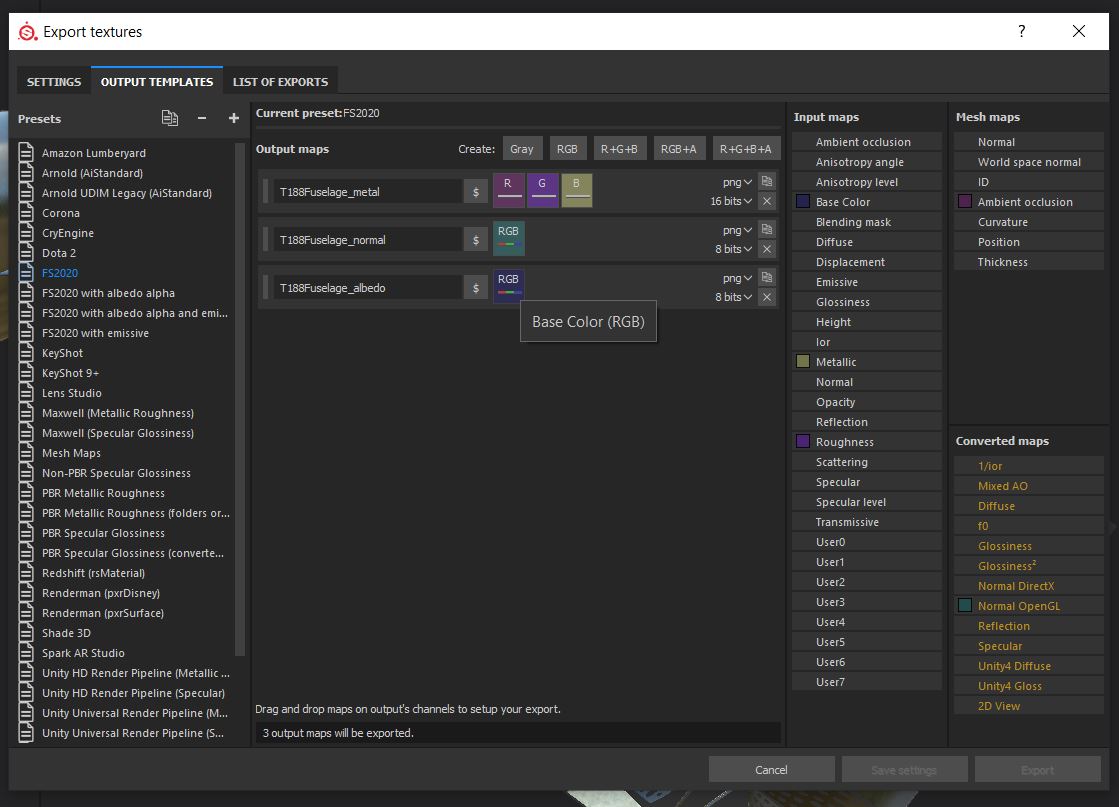Click the Ambient occlusion color swatch in Mesh maps

point(963,201)
